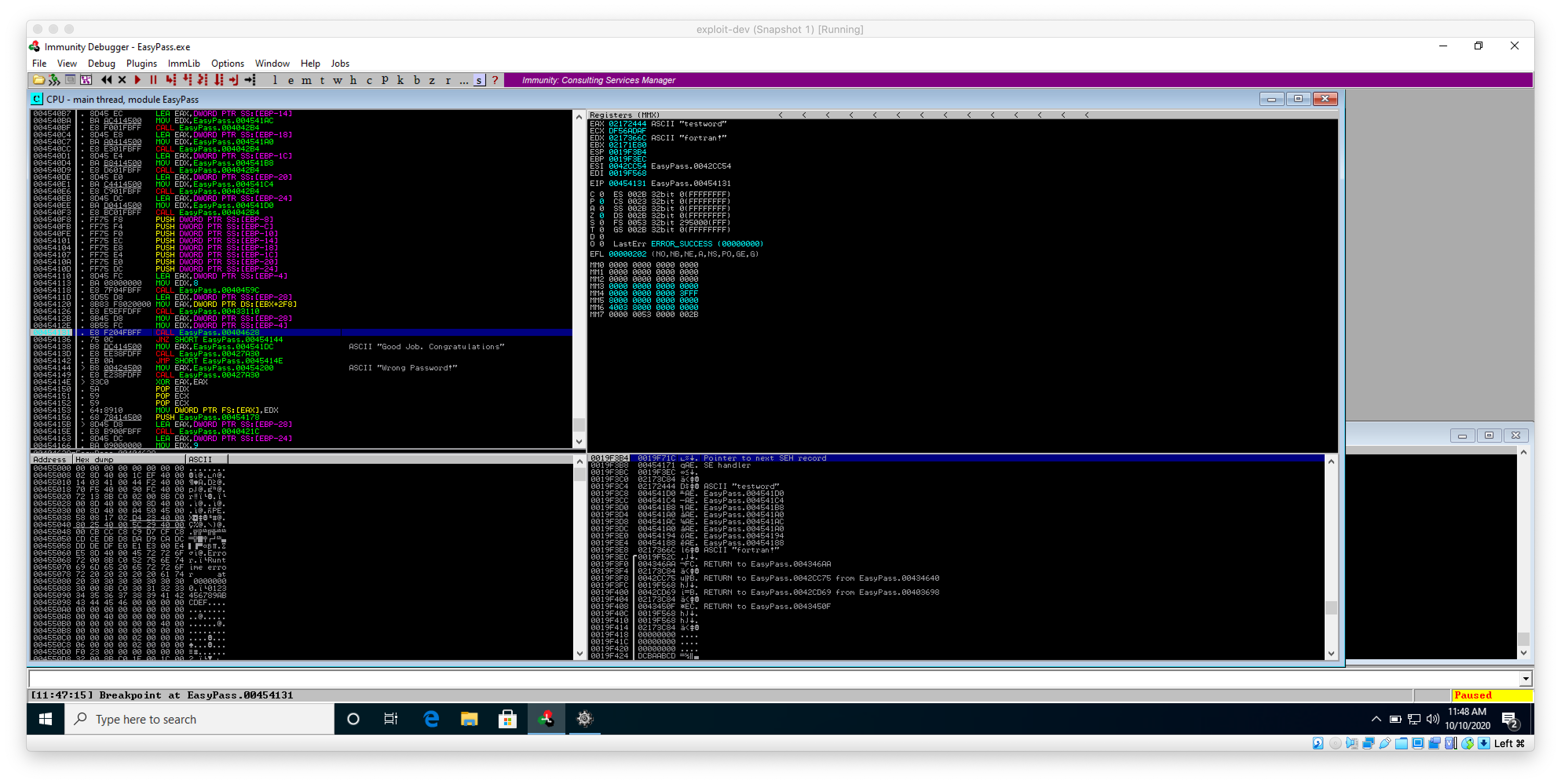Open the Window menu
Viewport: 1561px width, 784px height.
point(272,64)
